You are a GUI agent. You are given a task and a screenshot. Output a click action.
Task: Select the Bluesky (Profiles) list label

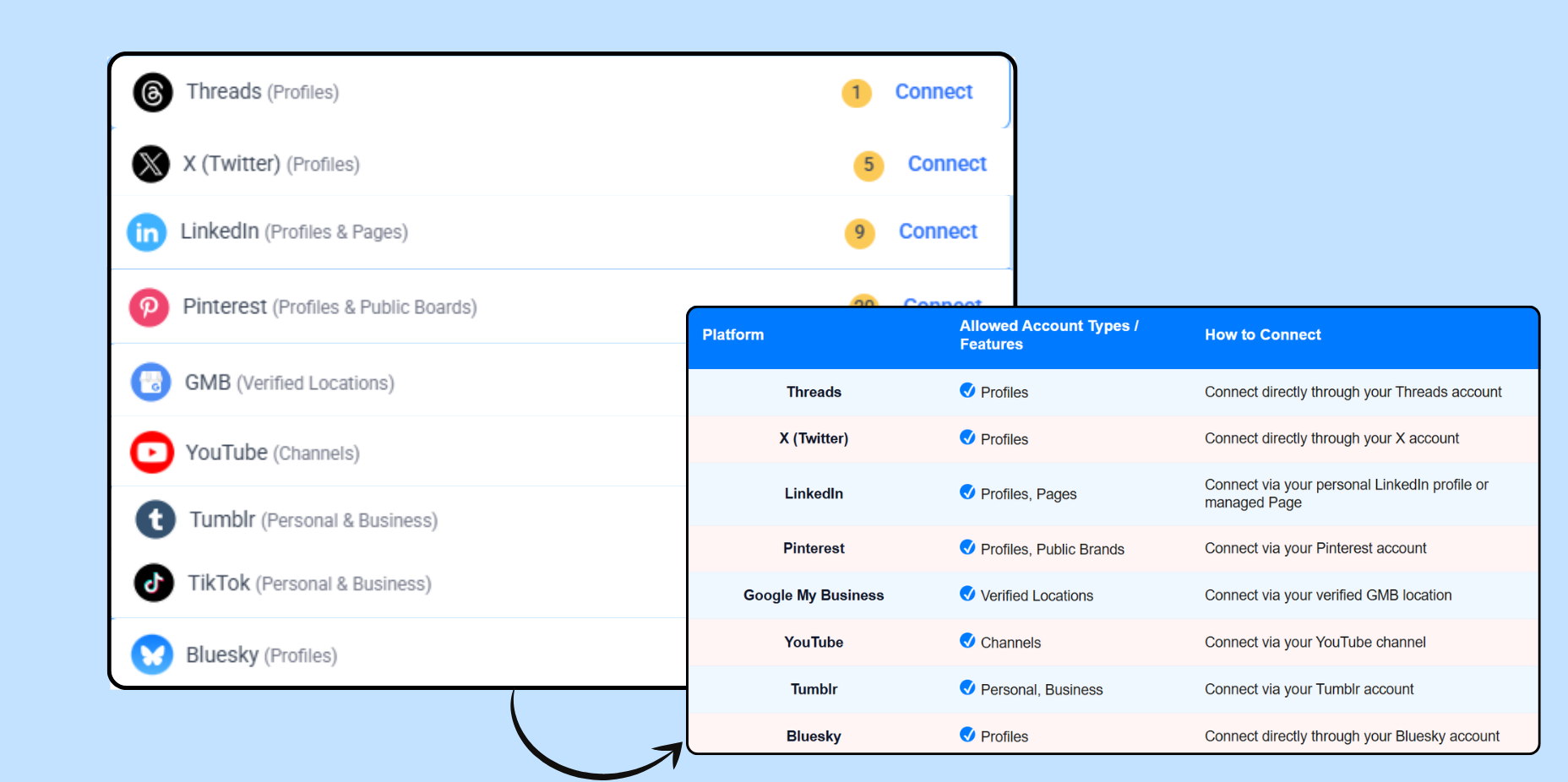click(262, 655)
